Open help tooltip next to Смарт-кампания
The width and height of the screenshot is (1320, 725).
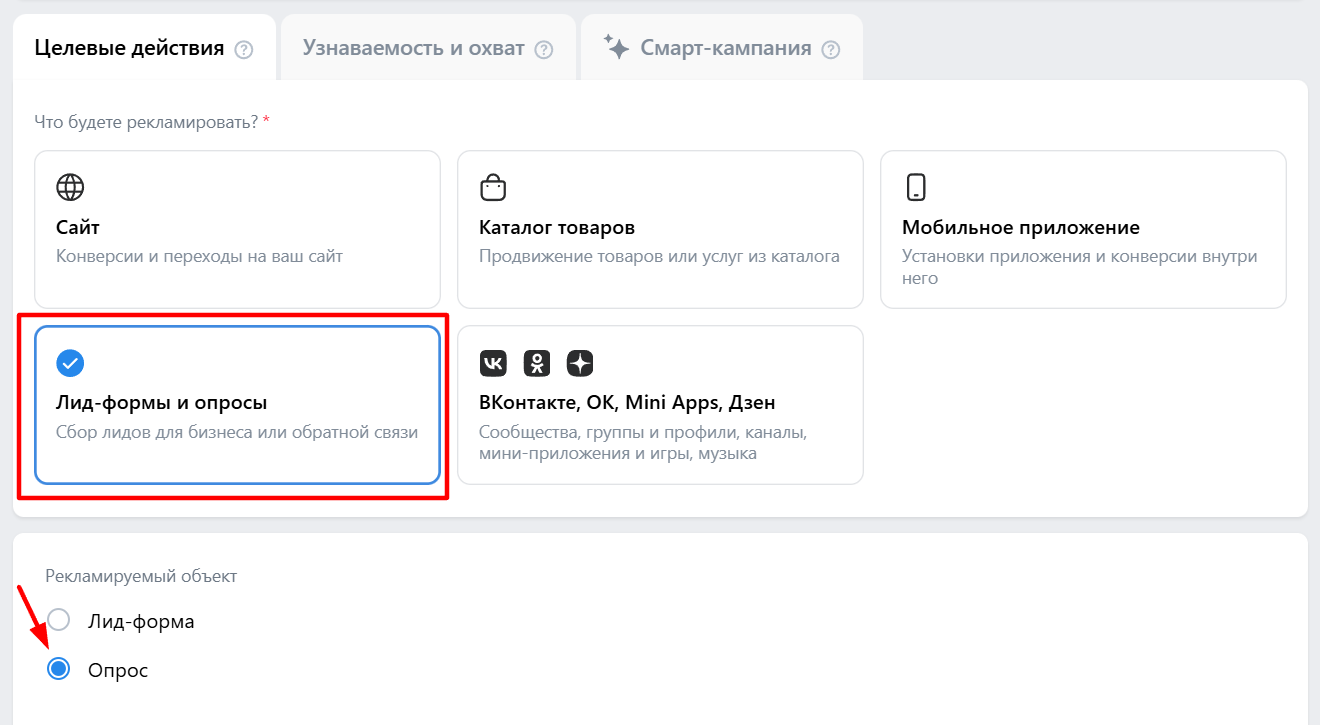(830, 49)
